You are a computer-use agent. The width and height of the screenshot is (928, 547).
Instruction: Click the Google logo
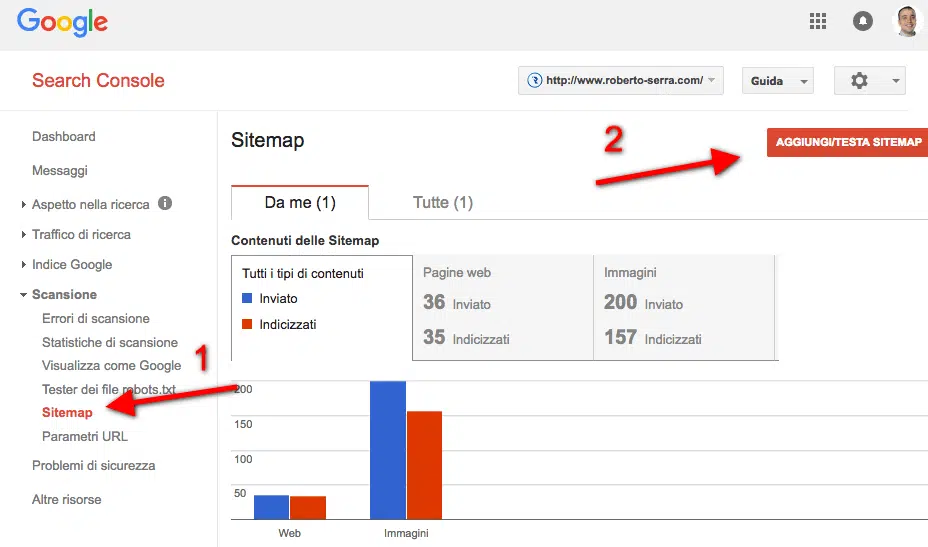coord(62,22)
